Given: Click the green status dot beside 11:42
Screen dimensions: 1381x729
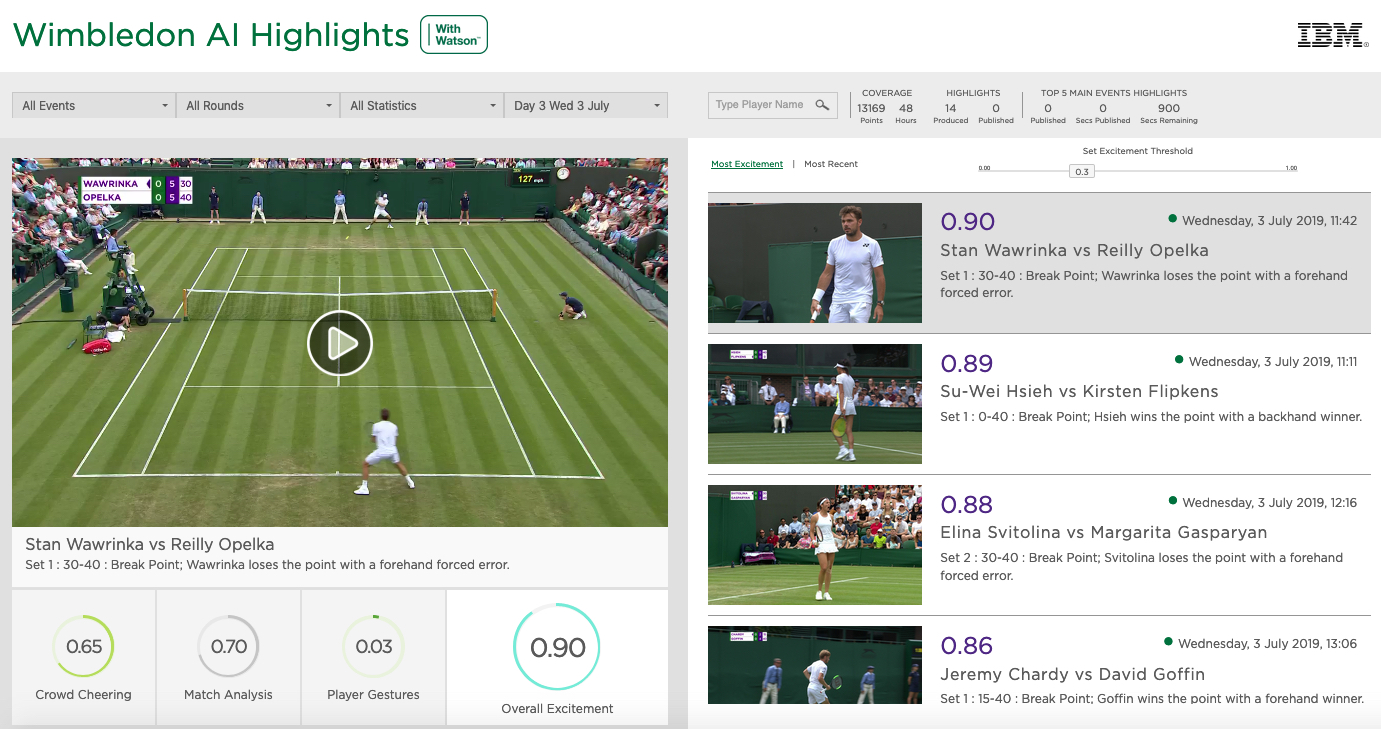Looking at the screenshot, I should [x=1172, y=219].
